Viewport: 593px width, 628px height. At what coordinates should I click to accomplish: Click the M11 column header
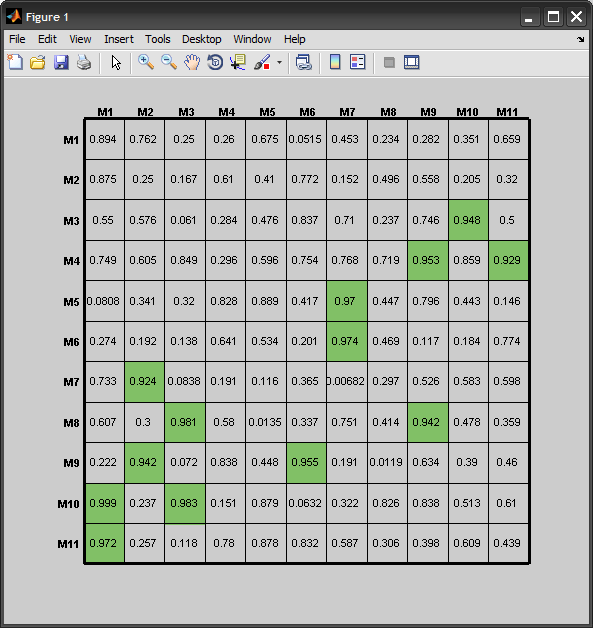[507, 112]
